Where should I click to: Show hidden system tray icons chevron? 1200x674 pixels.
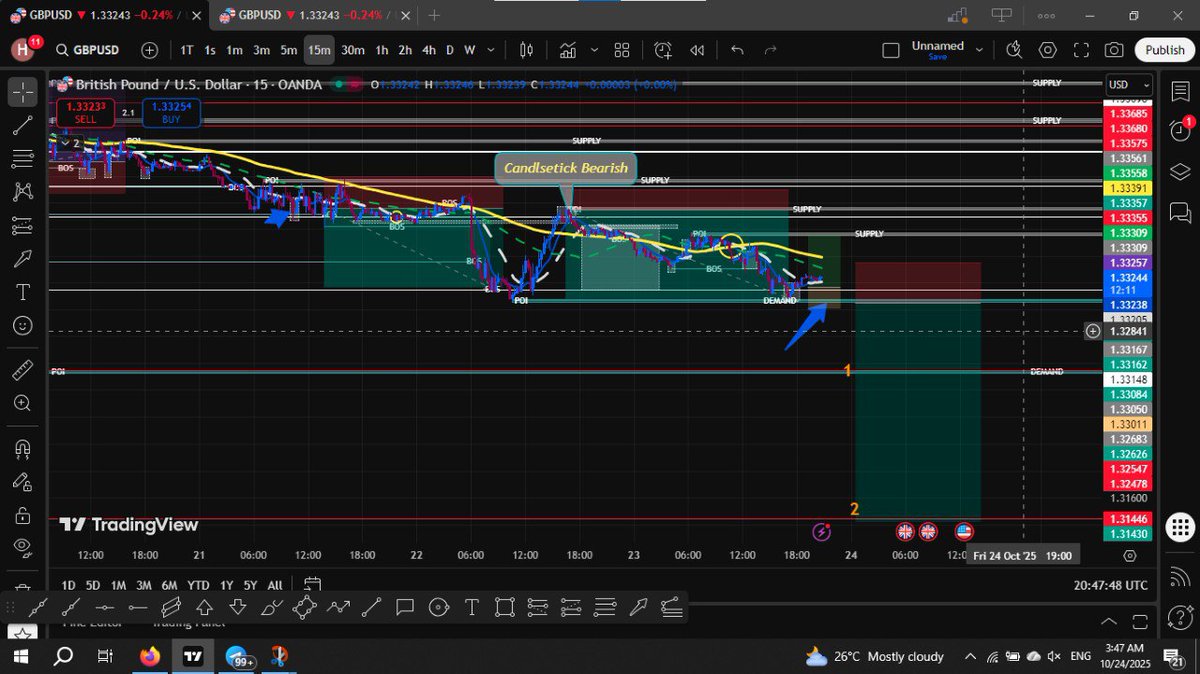pyautogui.click(x=970, y=657)
